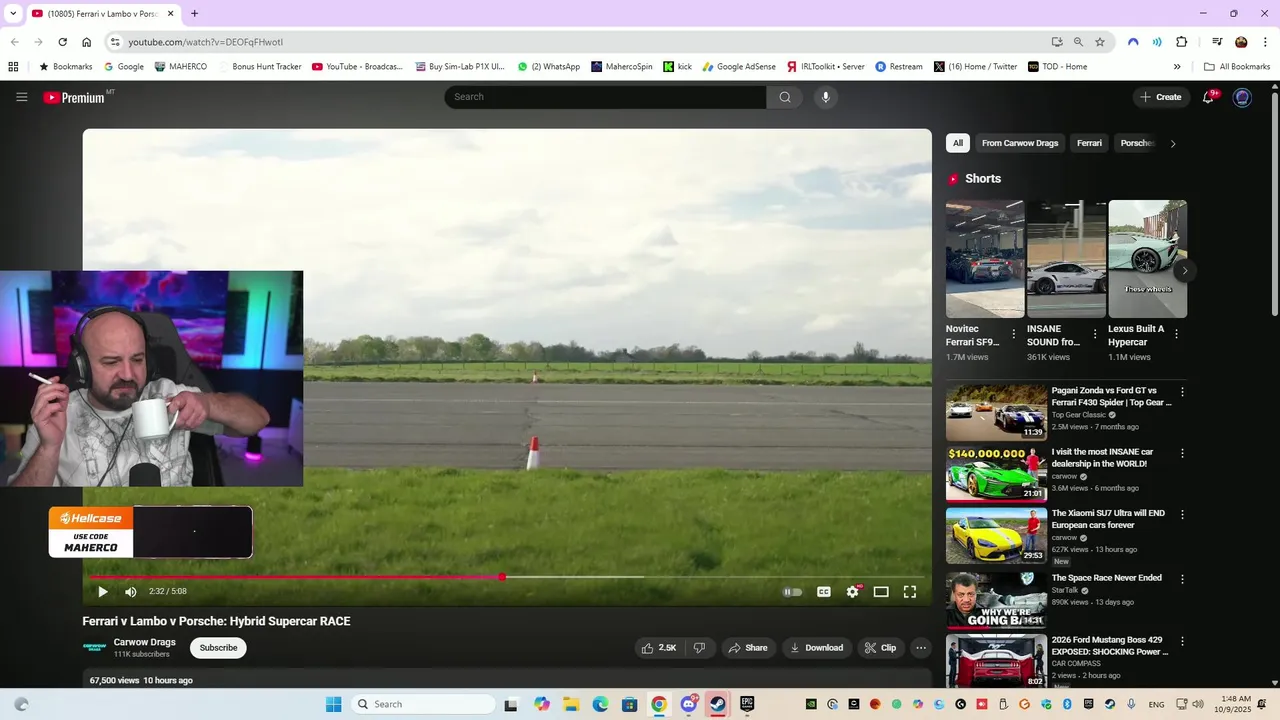Go to YouTube Premium home logo
The height and width of the screenshot is (720, 1280).
(x=75, y=97)
